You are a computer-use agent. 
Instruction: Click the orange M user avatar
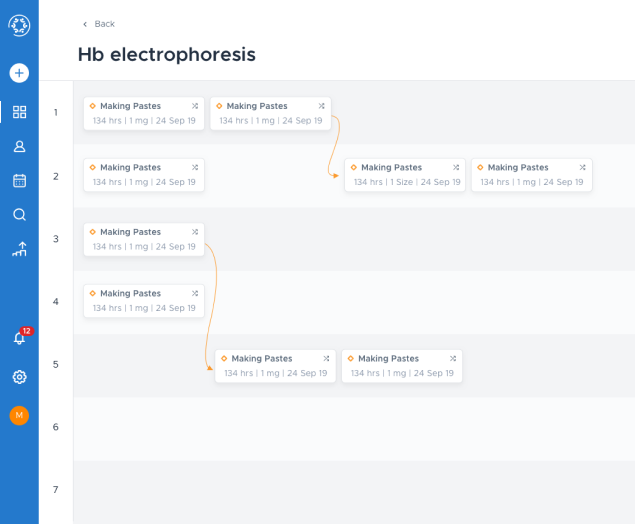tap(19, 415)
